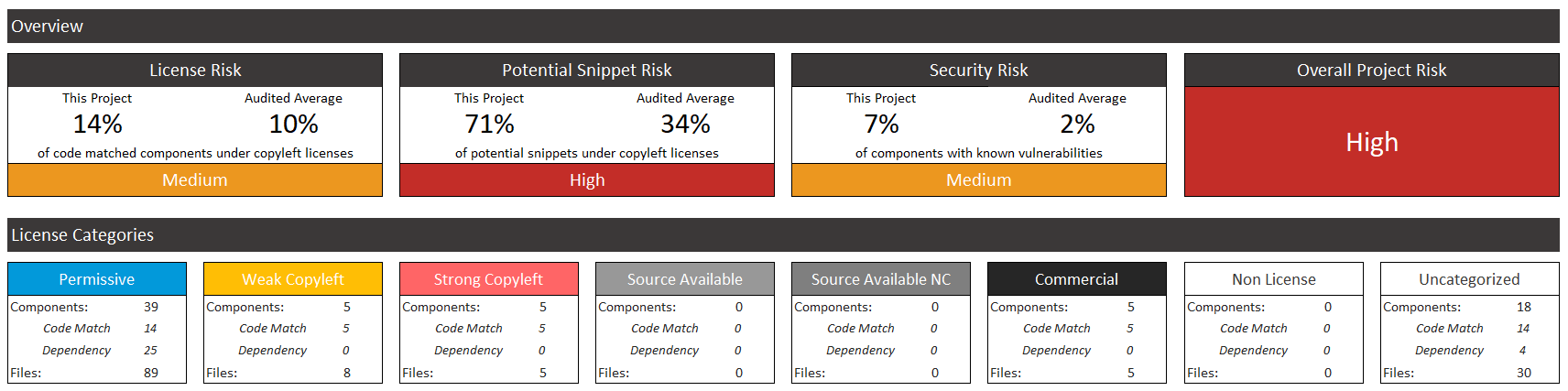Click Permissive Components count 39

[151, 307]
